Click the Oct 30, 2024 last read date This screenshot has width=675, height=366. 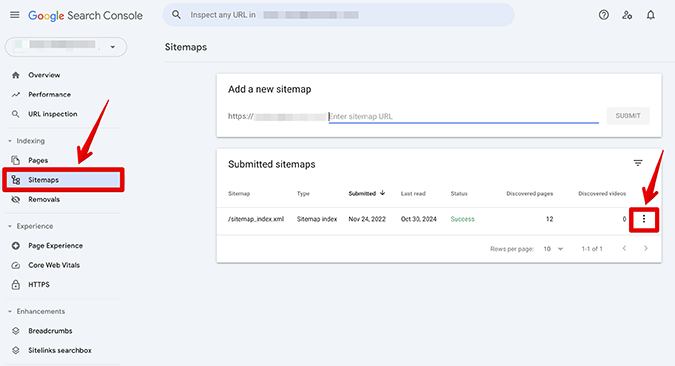coord(418,219)
